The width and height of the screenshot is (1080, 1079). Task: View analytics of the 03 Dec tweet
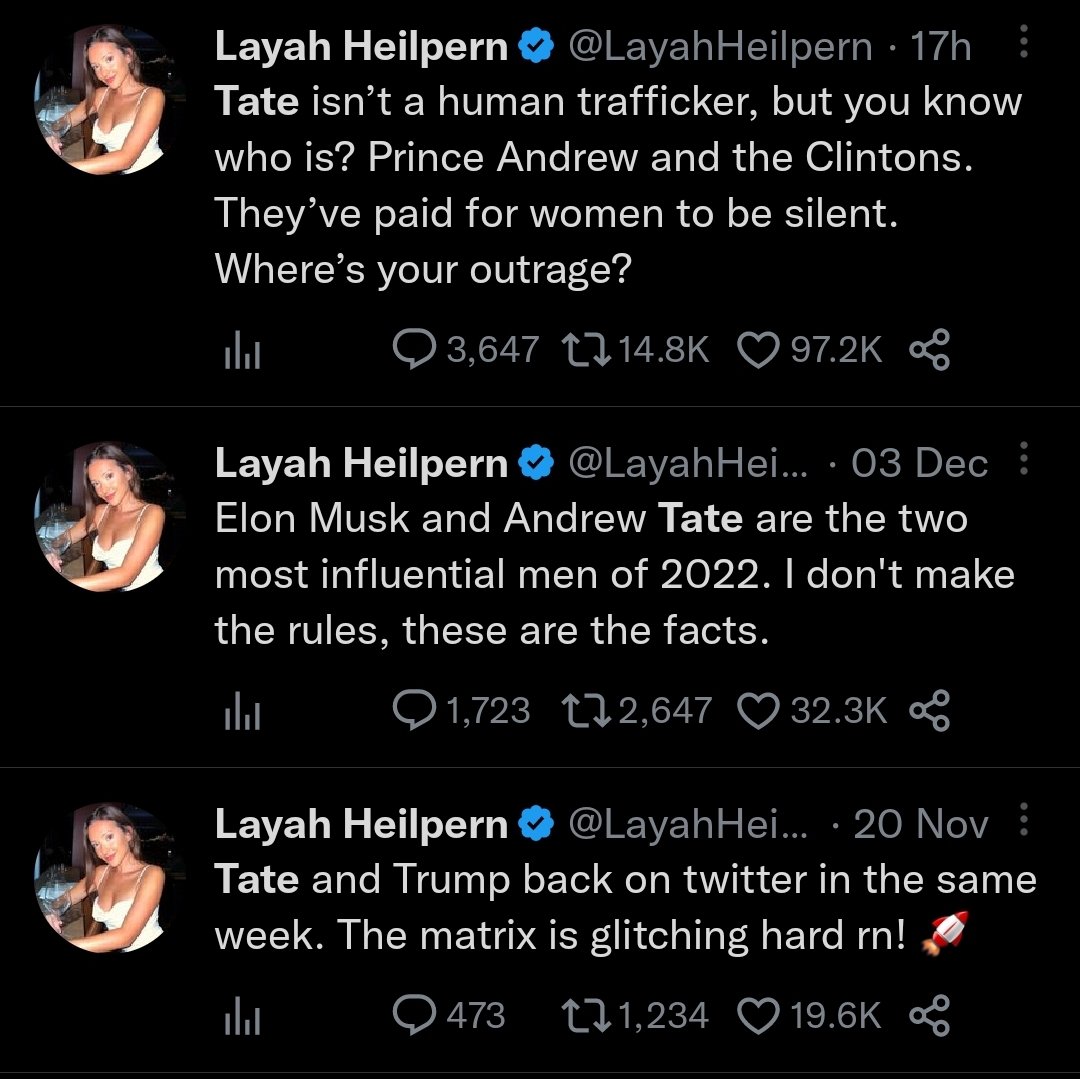tap(242, 711)
